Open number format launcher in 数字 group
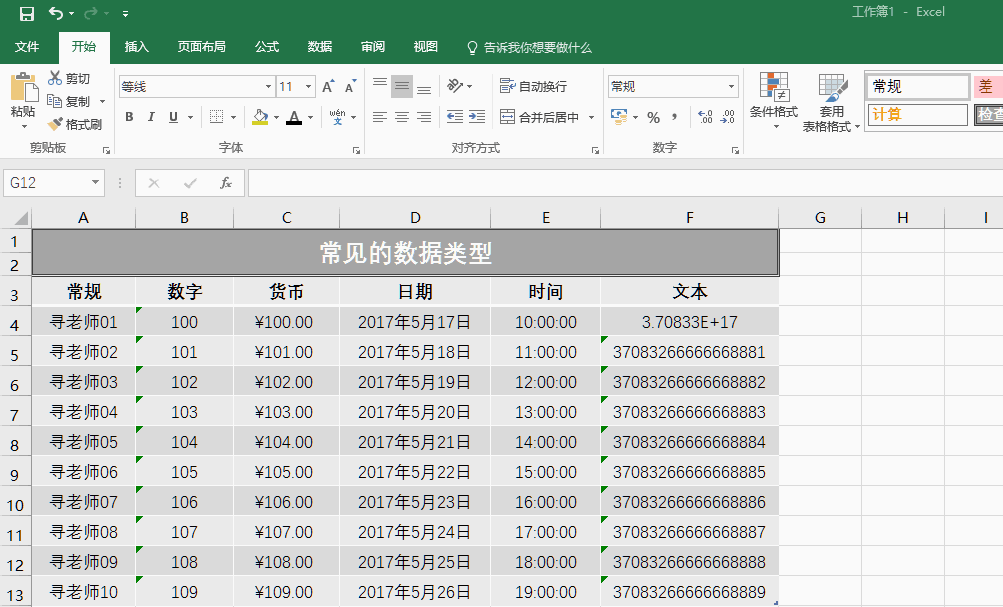 click(735, 150)
